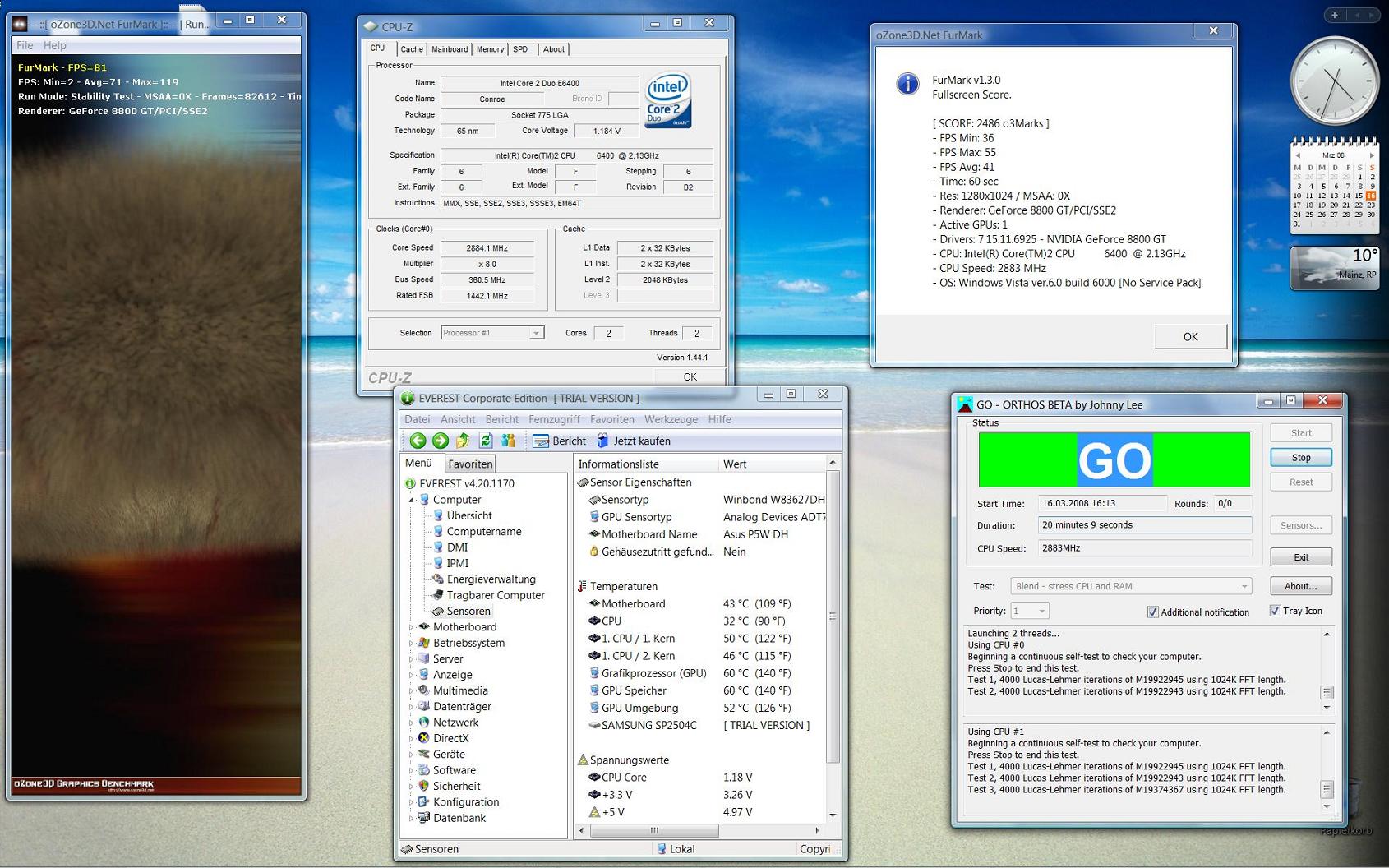Click the Exit button in ORTHOS

(1301, 557)
